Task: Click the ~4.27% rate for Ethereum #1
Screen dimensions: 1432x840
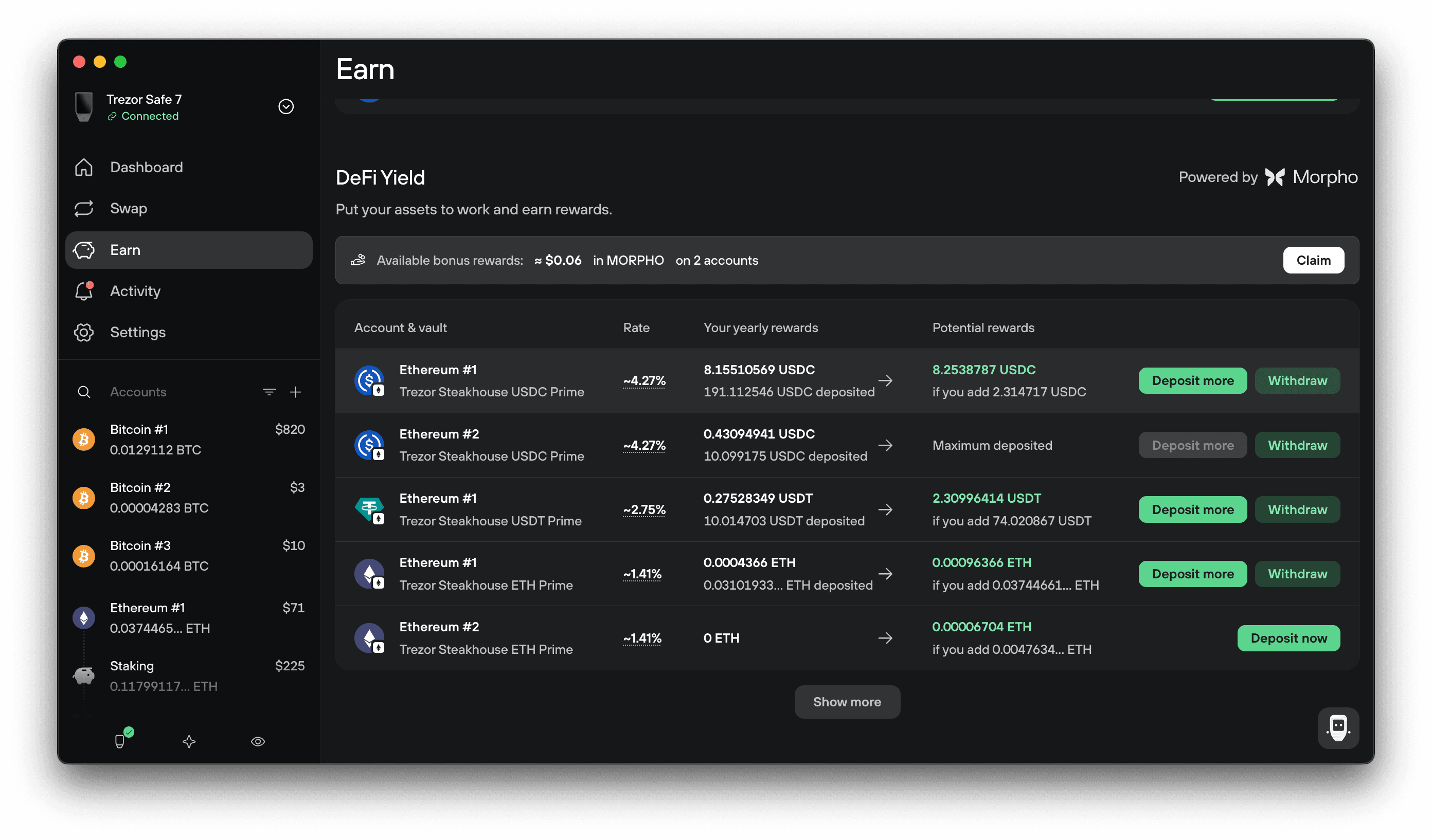Action: click(644, 380)
